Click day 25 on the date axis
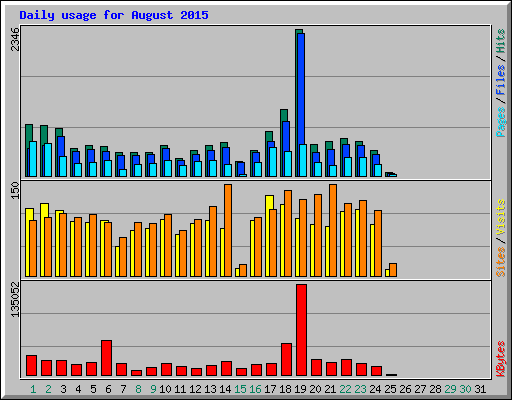The width and height of the screenshot is (512, 400). coord(390,389)
